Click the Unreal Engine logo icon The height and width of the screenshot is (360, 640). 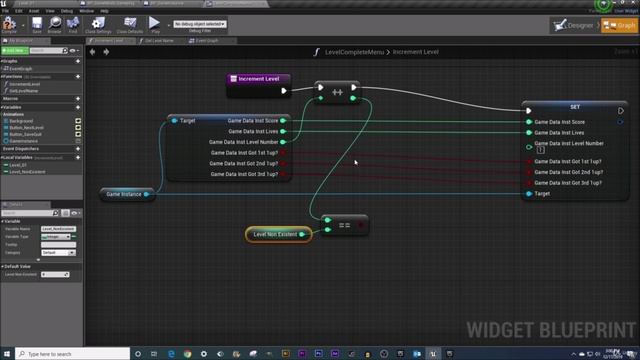pos(3,3)
